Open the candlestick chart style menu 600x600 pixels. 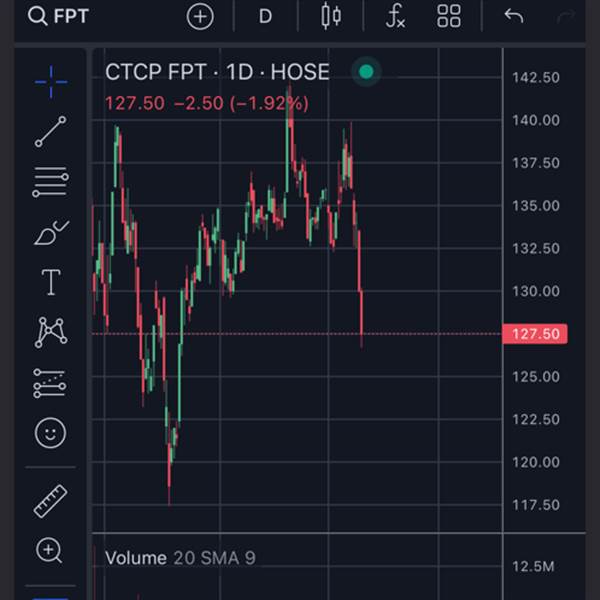[331, 16]
